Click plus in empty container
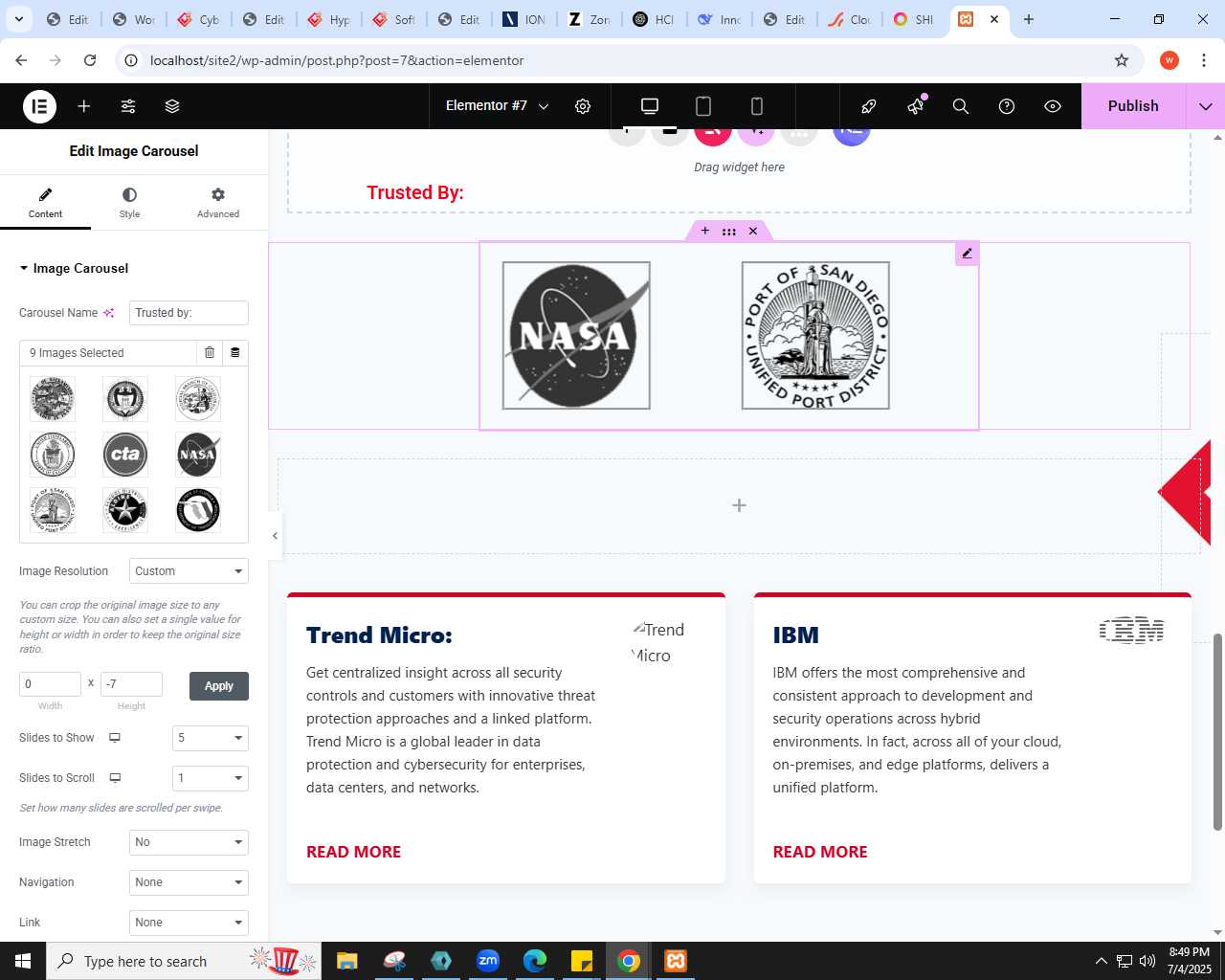1225x980 pixels. (x=739, y=505)
